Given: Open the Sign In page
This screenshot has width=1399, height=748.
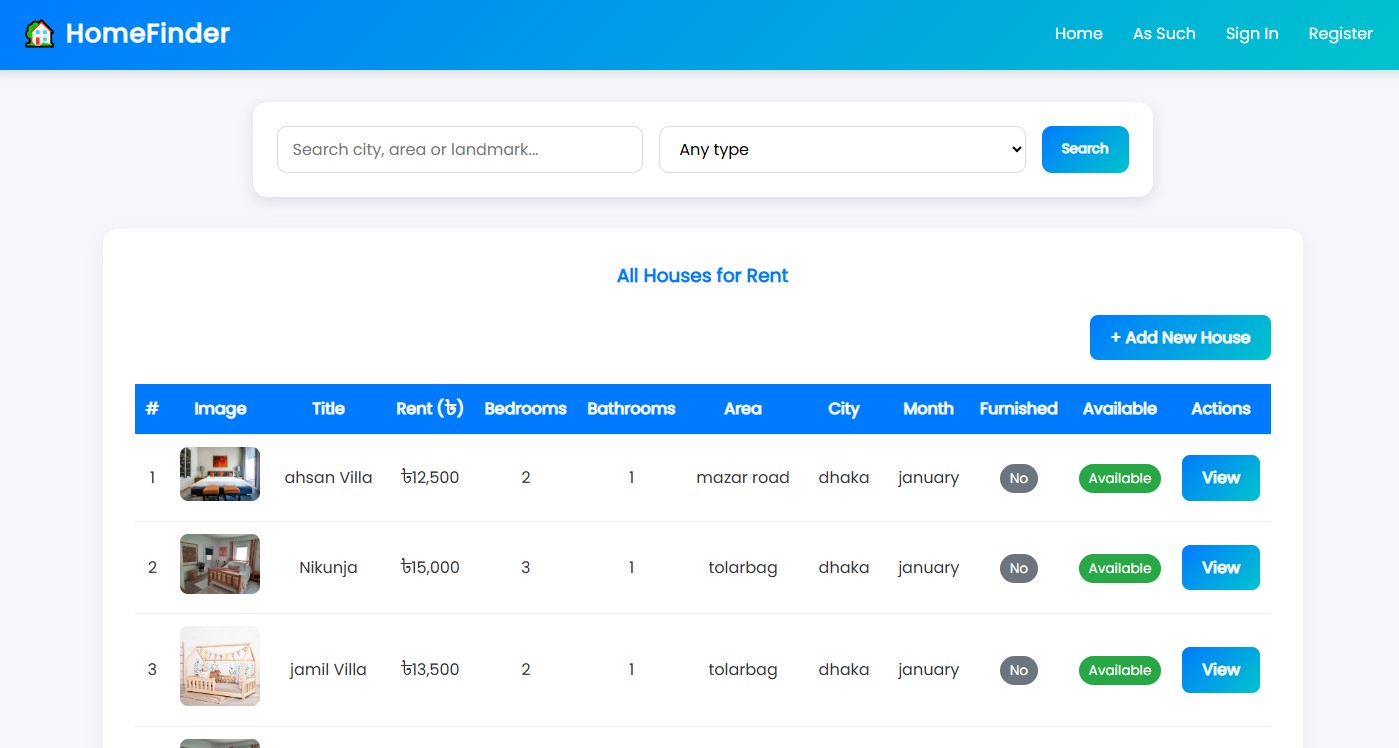Looking at the screenshot, I should 1252,34.
